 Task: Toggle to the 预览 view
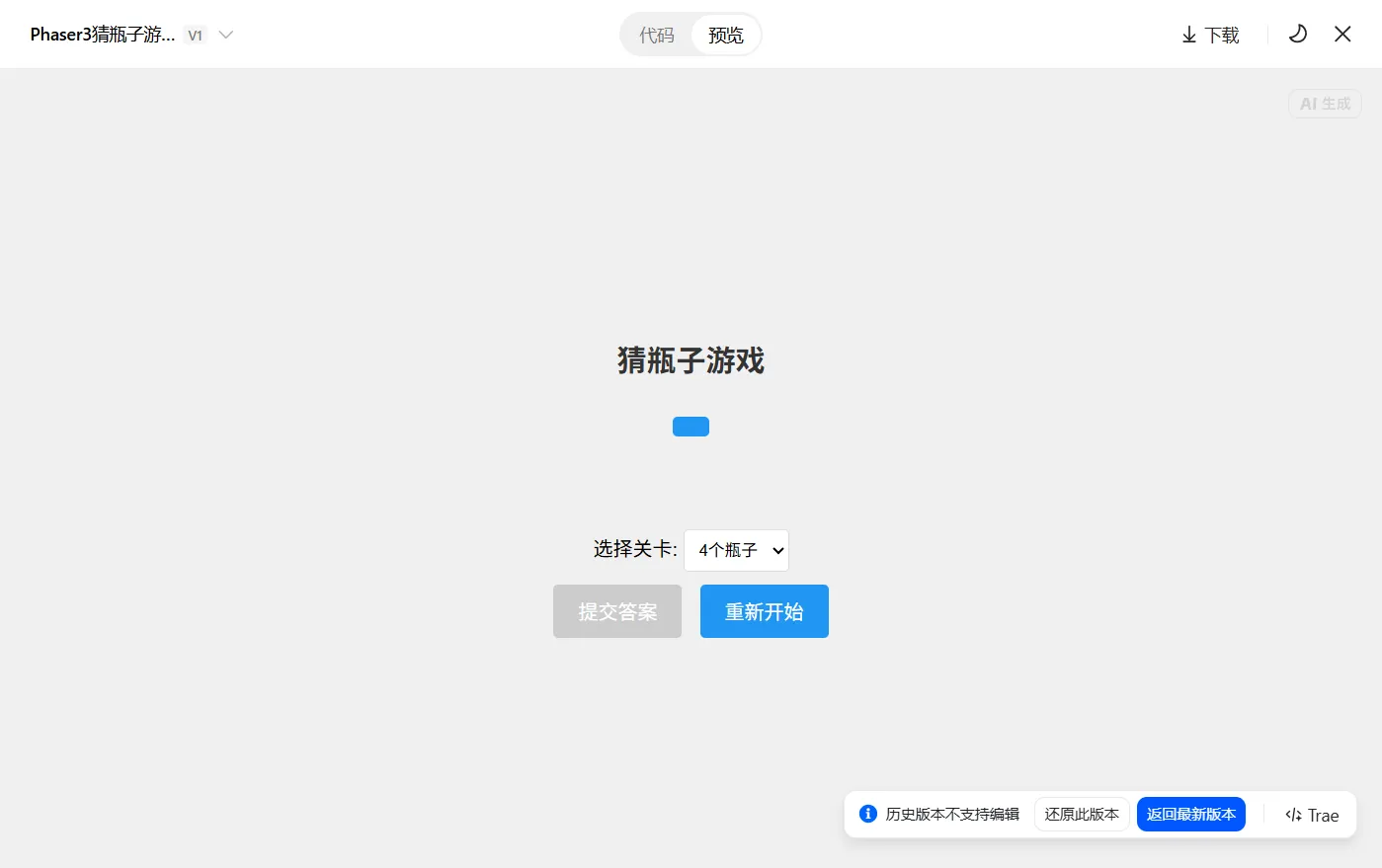[726, 35]
